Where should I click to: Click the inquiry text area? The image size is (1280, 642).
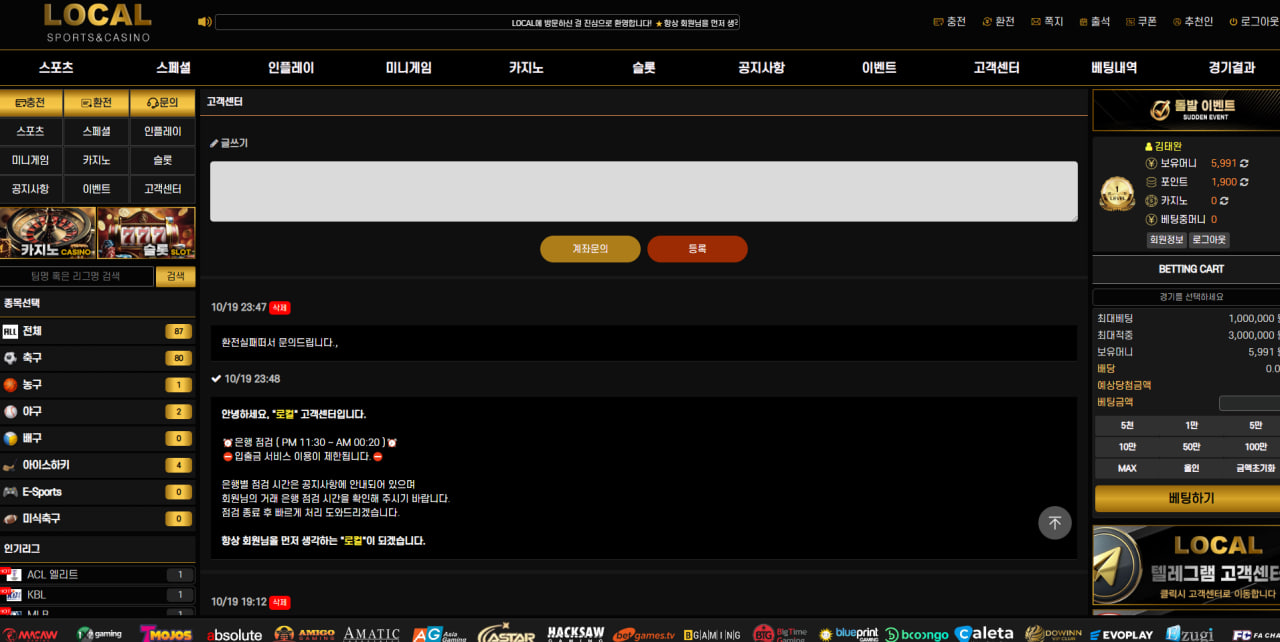pos(643,191)
